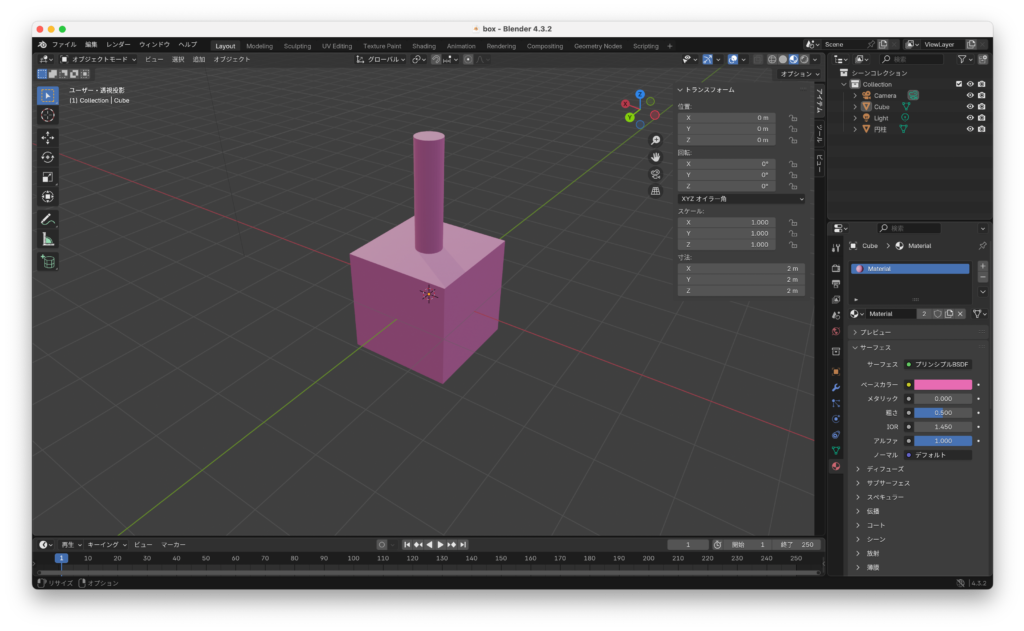This screenshot has width=1024, height=631.
Task: Hide the Camera object with its eye icon
Action: 969,96
